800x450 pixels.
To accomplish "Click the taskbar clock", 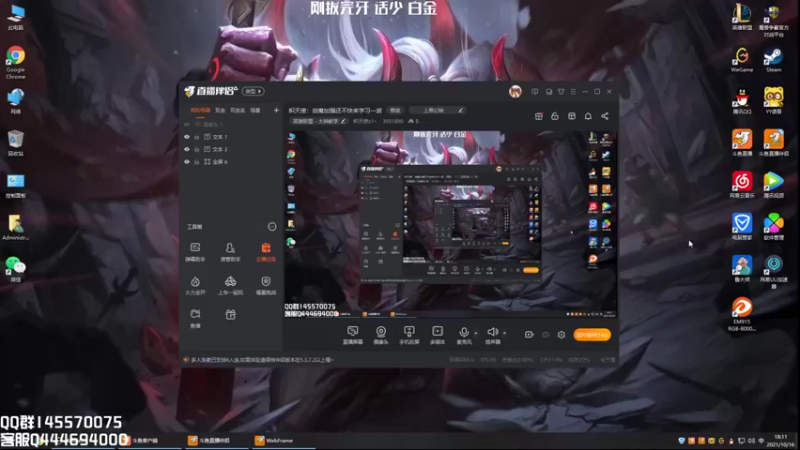I will (x=781, y=440).
